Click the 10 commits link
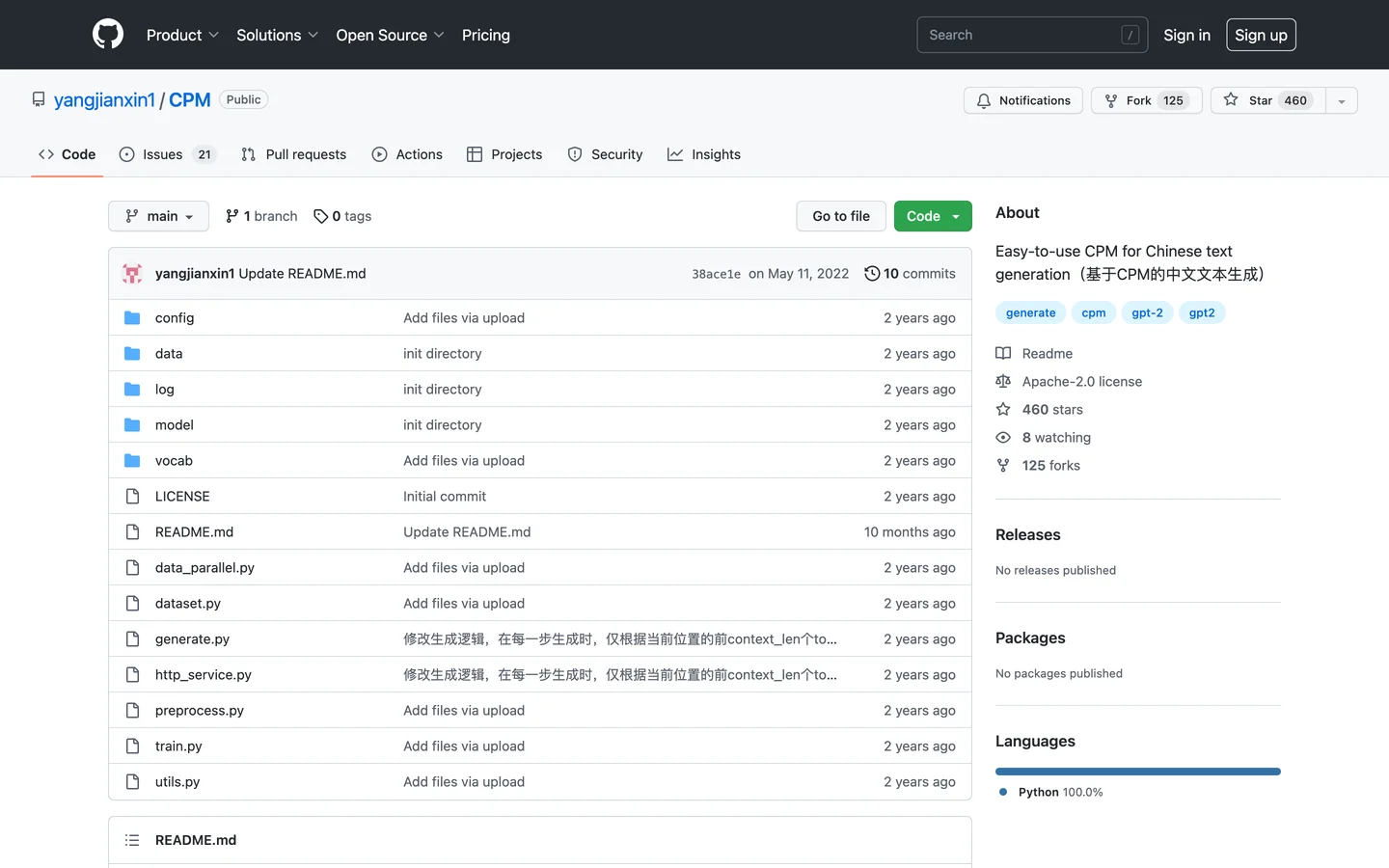The width and height of the screenshot is (1389, 868). 910,273
